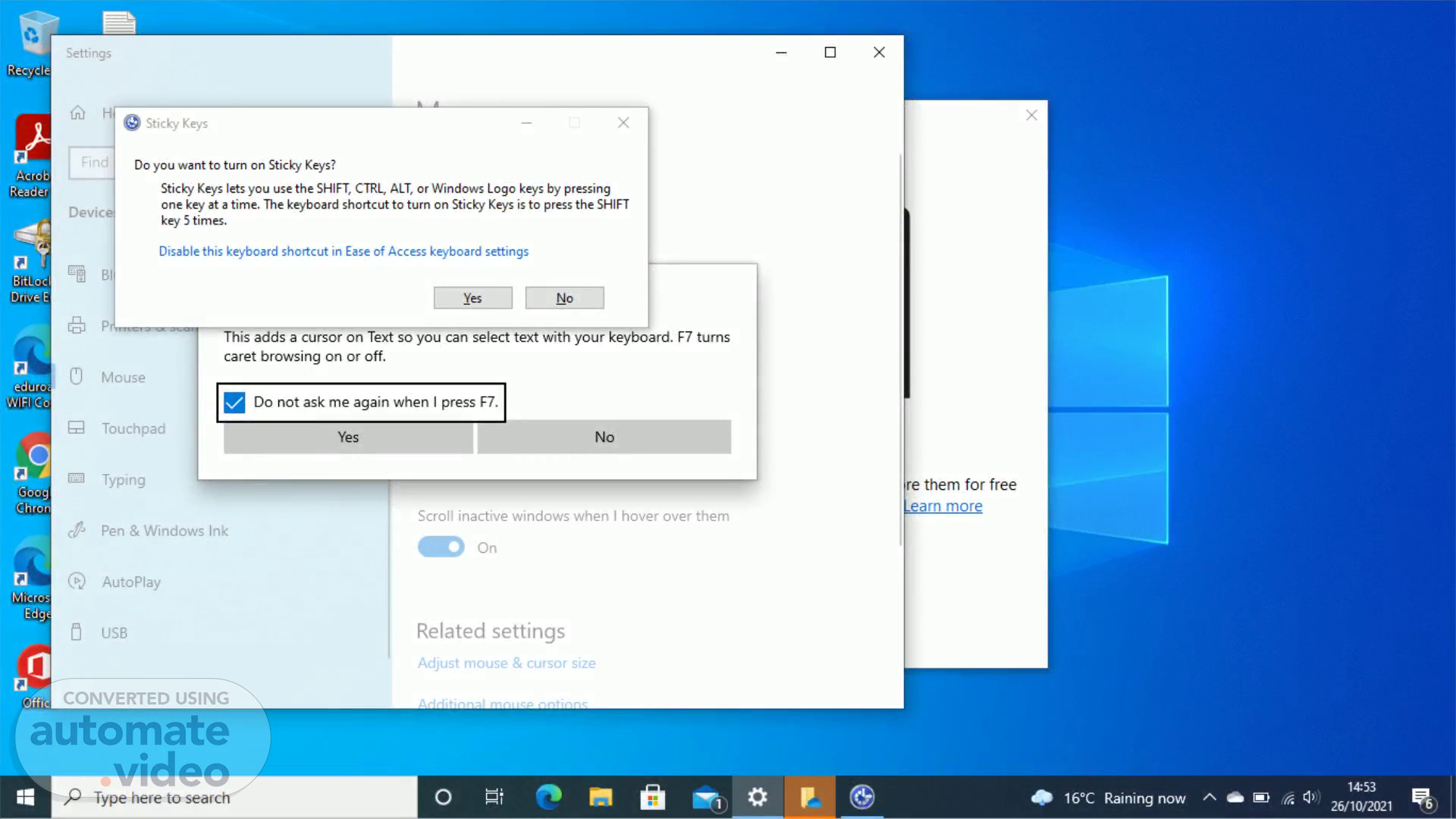Click the USB sidebar icon

(77, 632)
